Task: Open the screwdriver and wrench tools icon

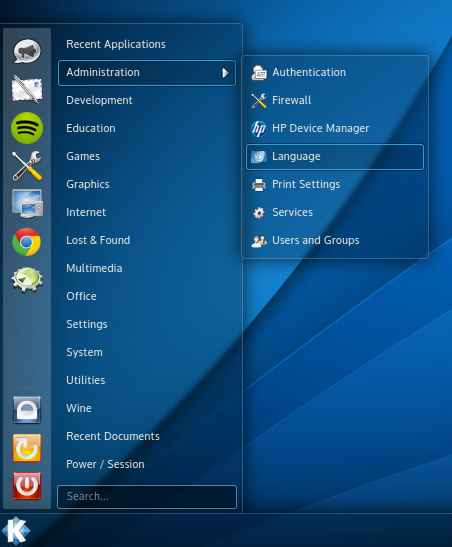Action: pos(27,166)
